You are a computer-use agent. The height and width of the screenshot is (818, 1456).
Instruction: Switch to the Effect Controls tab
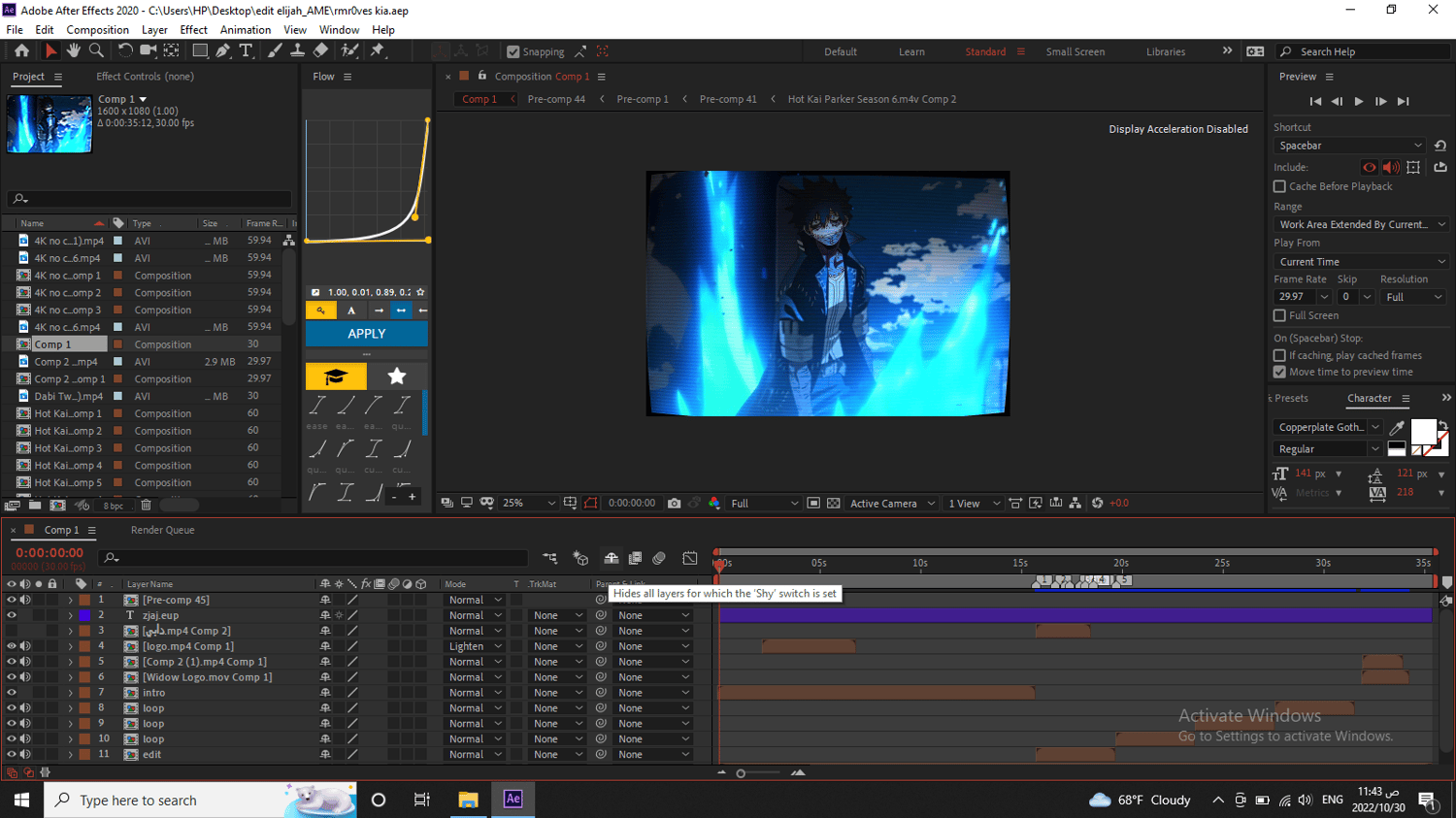pos(145,77)
